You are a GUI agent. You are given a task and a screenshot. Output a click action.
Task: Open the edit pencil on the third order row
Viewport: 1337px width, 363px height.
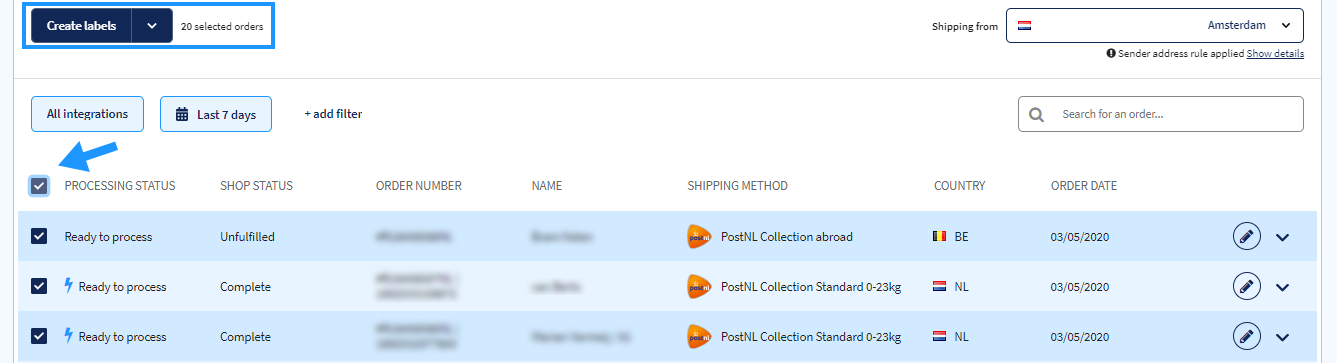tap(1245, 337)
